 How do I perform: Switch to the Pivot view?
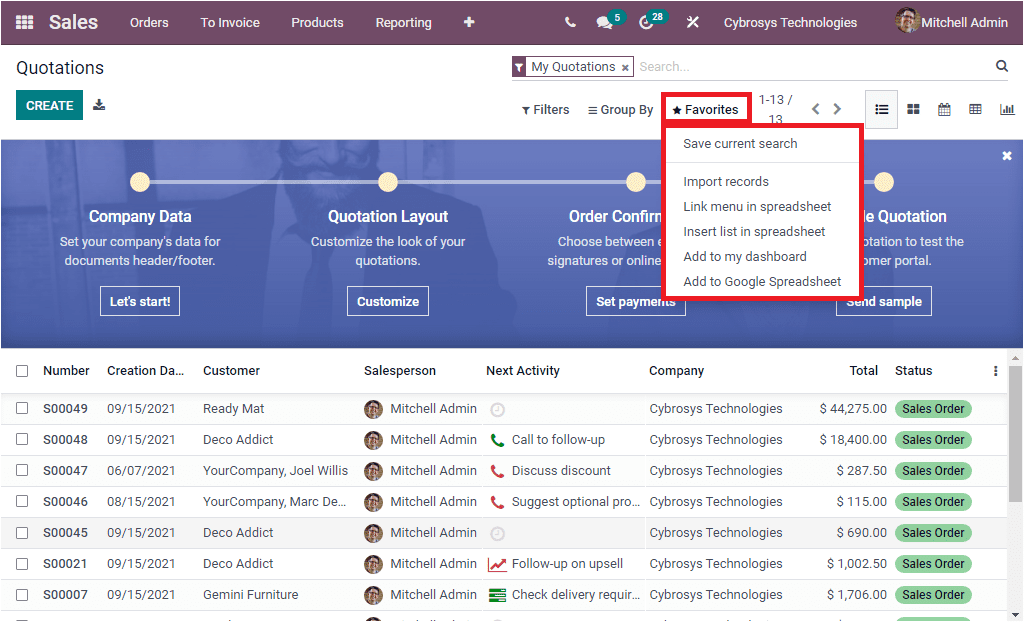tap(975, 108)
